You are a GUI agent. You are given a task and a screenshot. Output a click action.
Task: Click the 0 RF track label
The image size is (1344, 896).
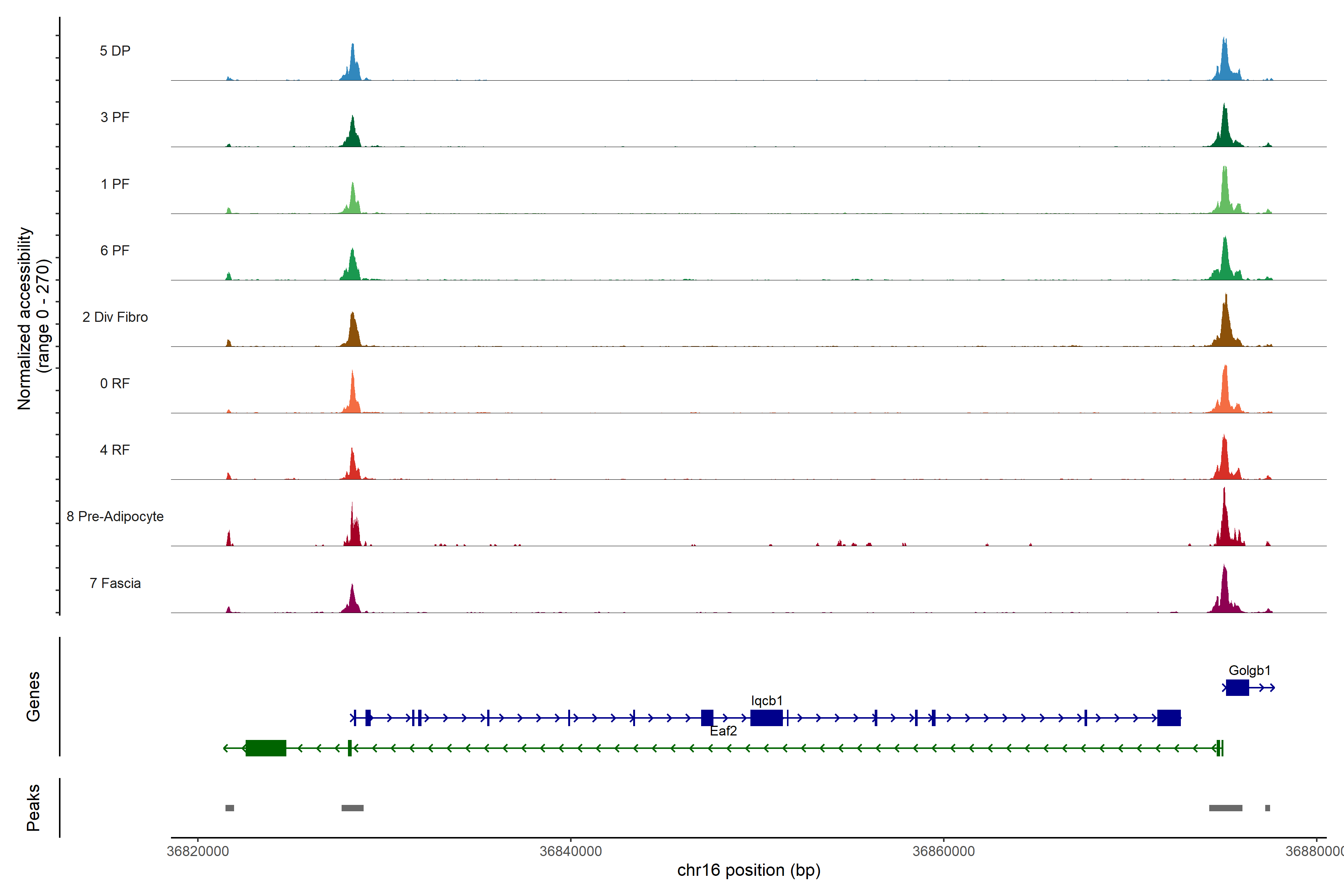115,383
